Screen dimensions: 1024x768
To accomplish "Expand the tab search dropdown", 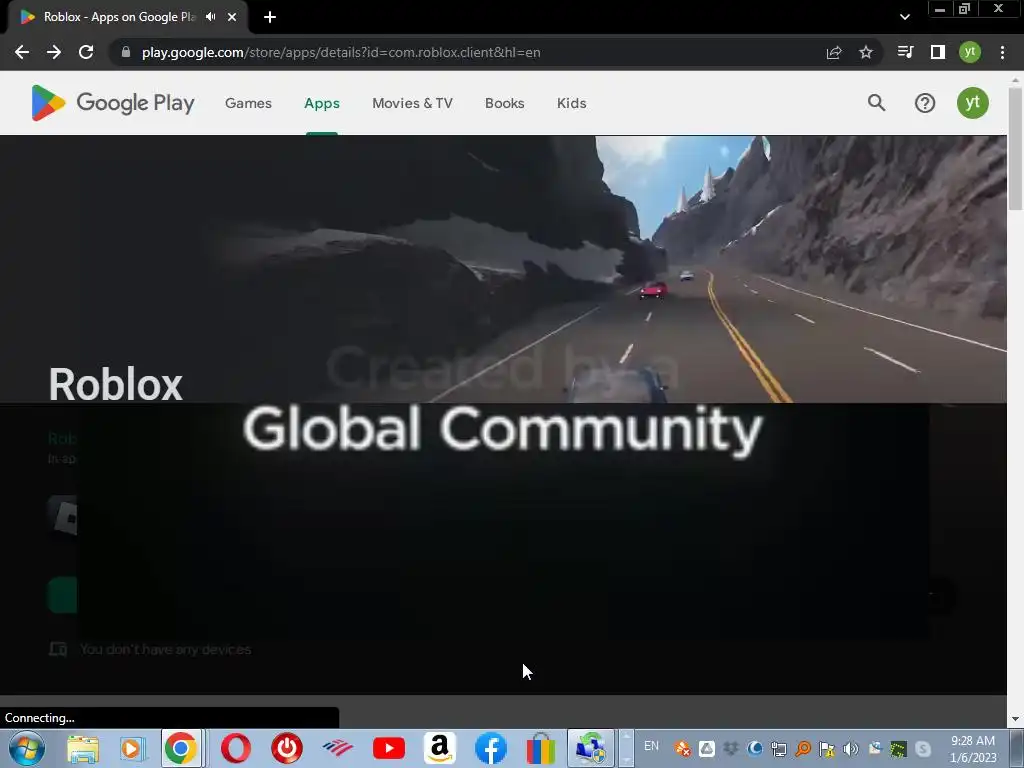I will tap(904, 17).
